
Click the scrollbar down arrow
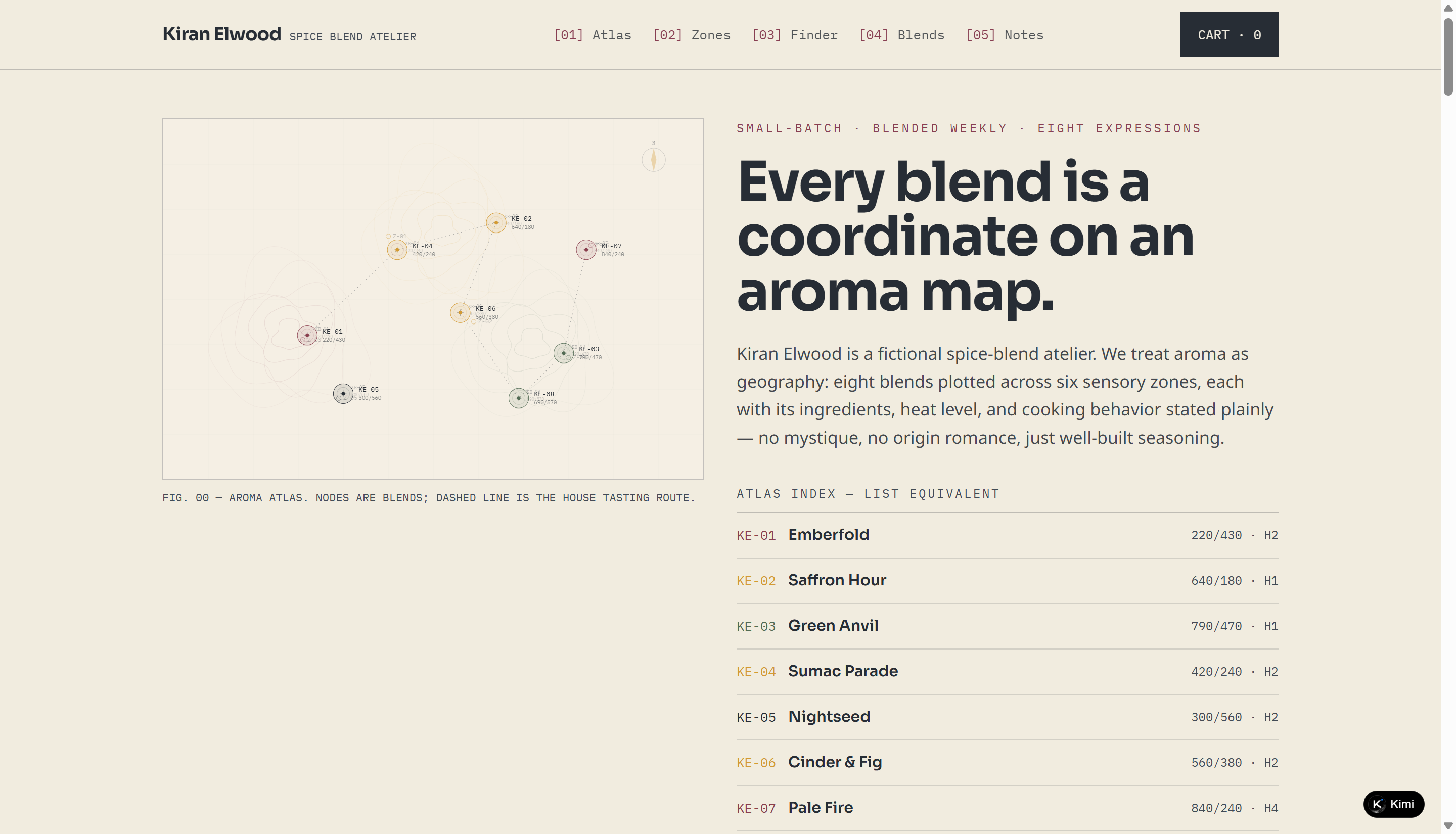click(1448, 826)
